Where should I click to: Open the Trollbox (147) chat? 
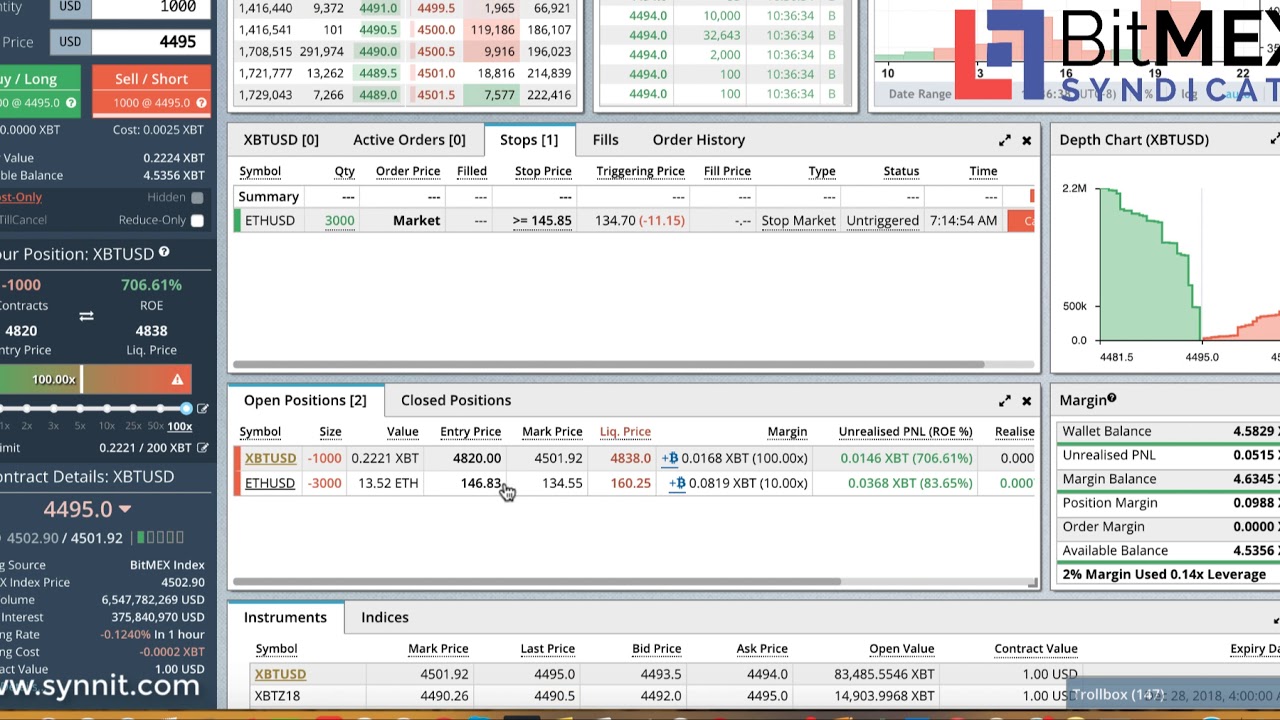[x=1117, y=694]
